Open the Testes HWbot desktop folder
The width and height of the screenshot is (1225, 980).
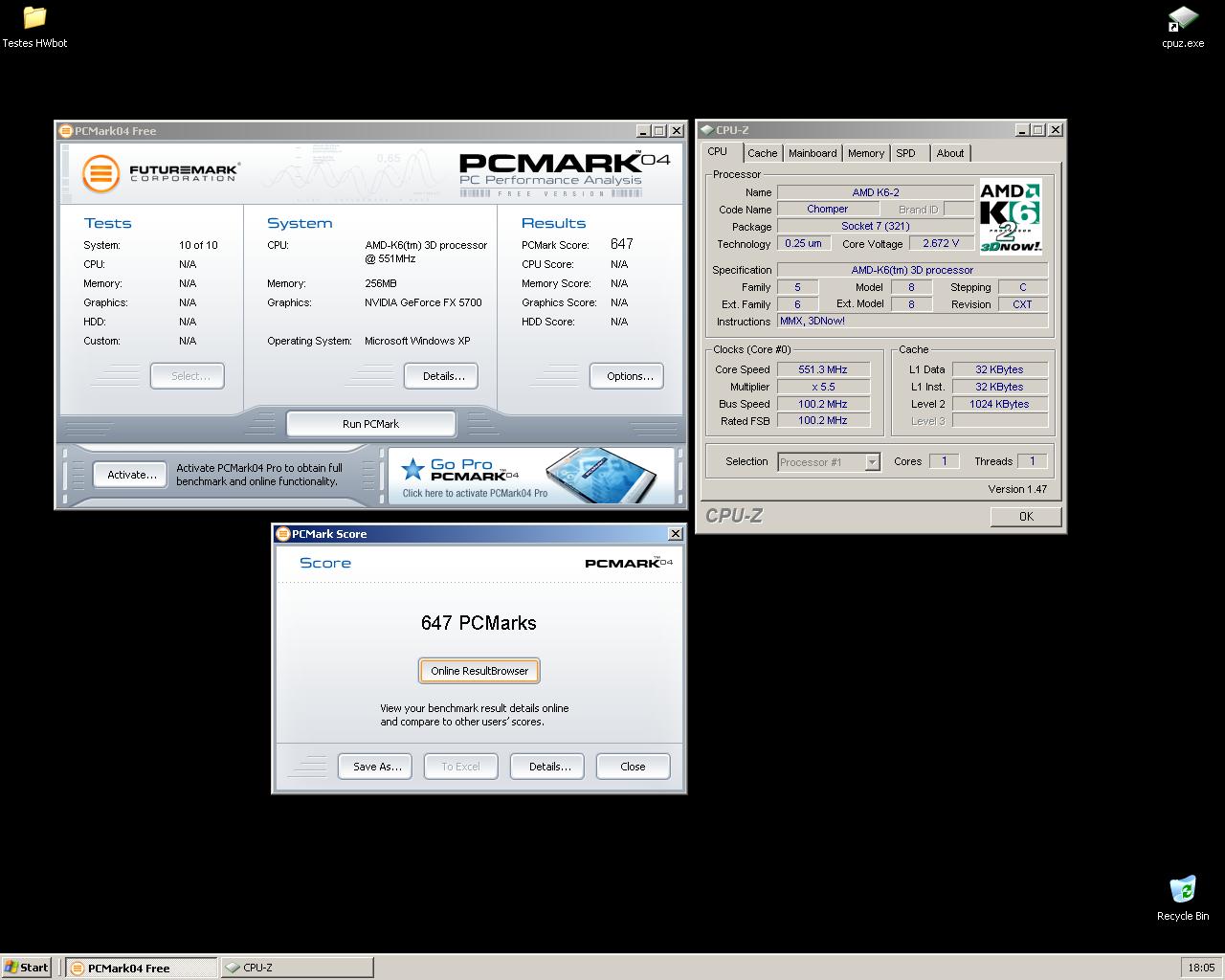click(34, 26)
